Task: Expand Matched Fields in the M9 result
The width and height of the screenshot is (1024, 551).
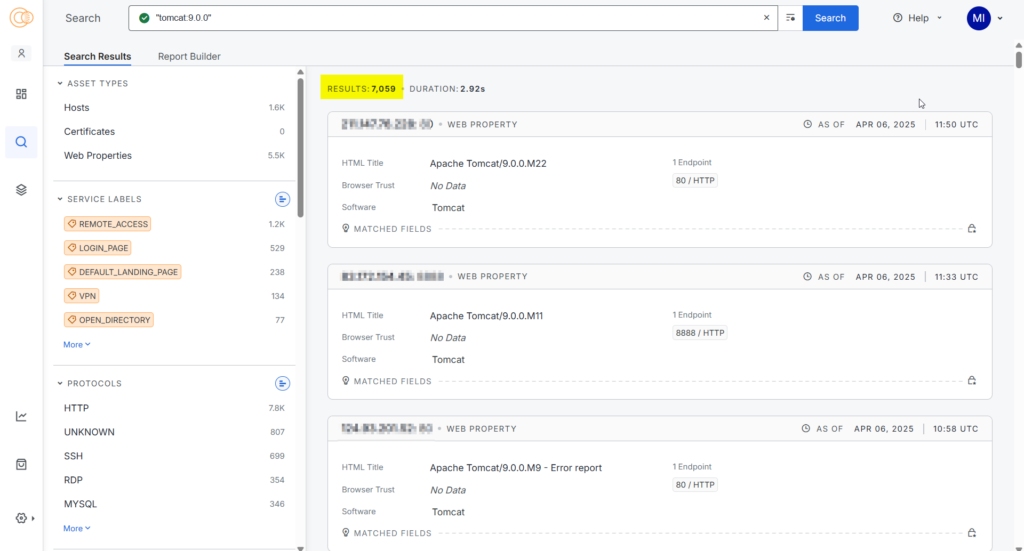Action: pos(387,533)
